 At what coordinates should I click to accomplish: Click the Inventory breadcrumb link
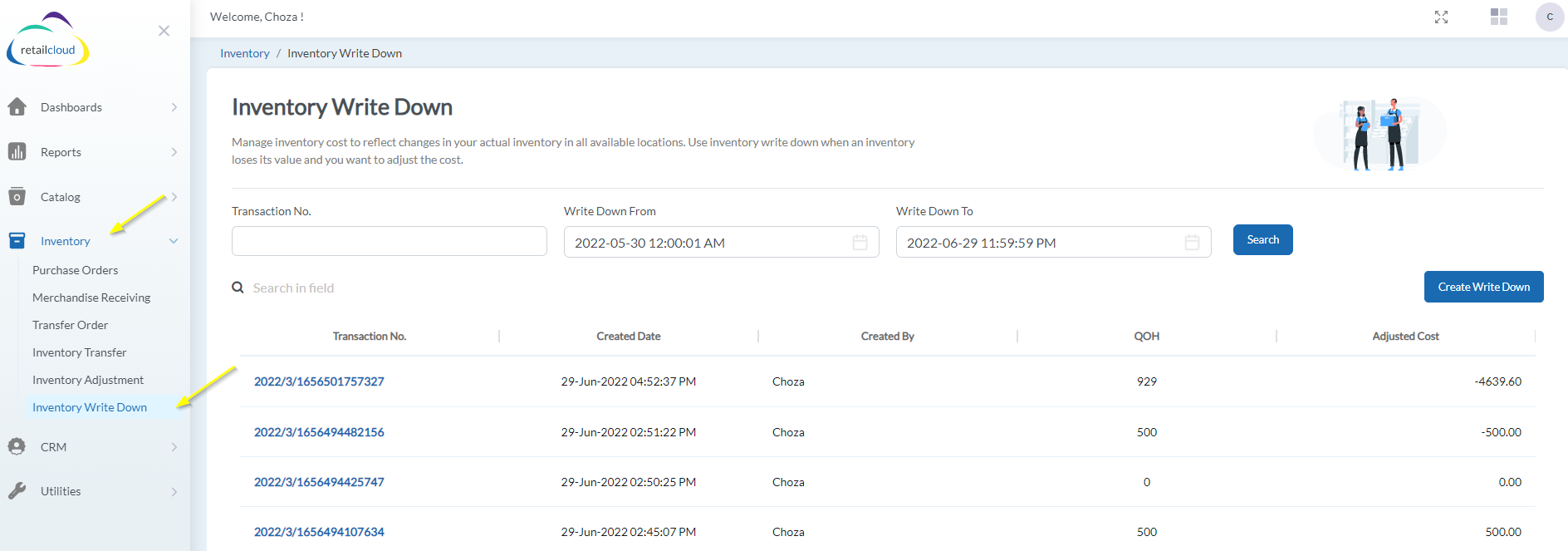click(244, 53)
